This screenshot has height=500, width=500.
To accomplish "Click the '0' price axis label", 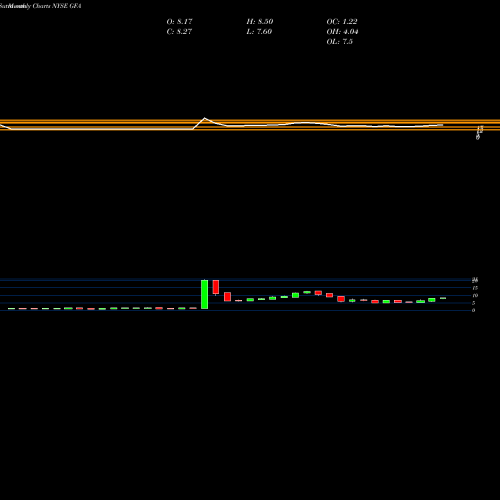I will 473,310.
